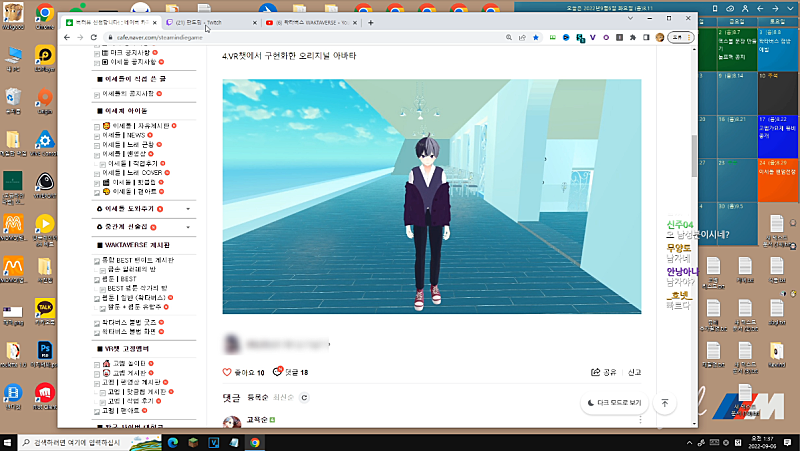The image size is (800, 451).
Task: Click the 신고 report link
Action: point(634,372)
